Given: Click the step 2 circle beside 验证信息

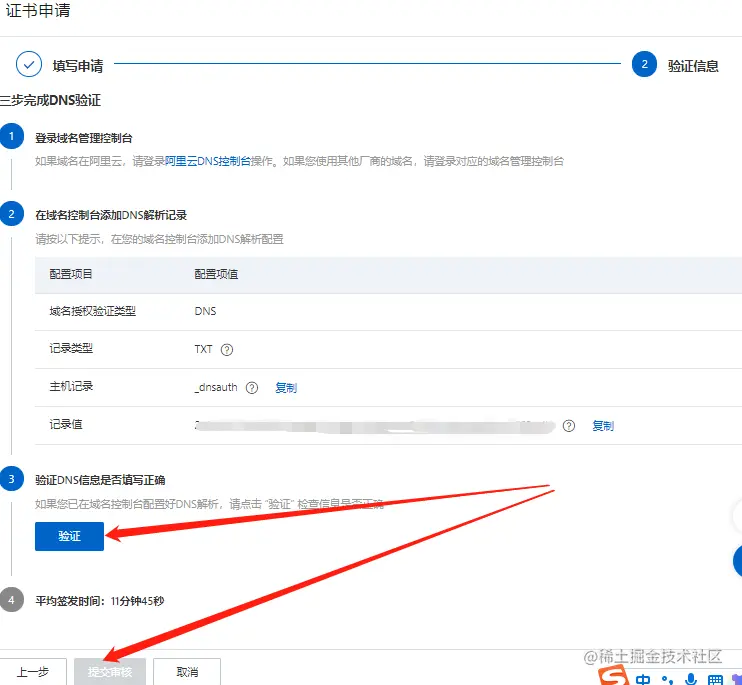Looking at the screenshot, I should [644, 64].
